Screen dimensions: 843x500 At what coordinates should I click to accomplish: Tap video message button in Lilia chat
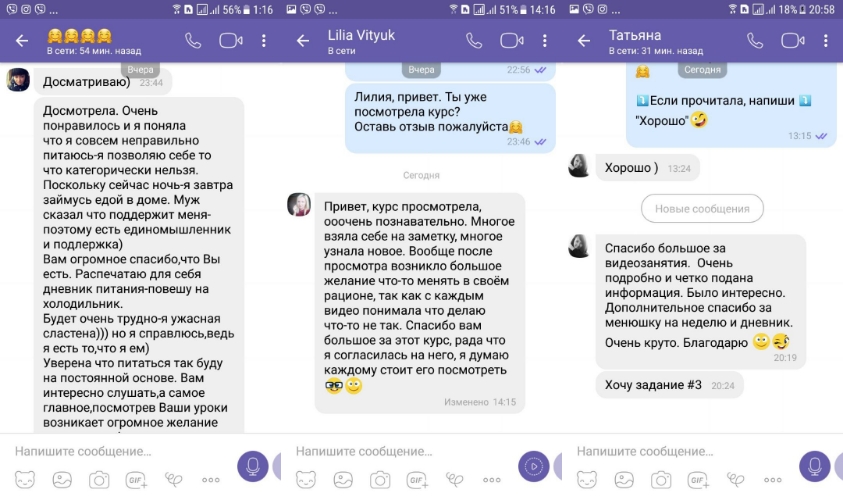pyautogui.click(x=533, y=466)
